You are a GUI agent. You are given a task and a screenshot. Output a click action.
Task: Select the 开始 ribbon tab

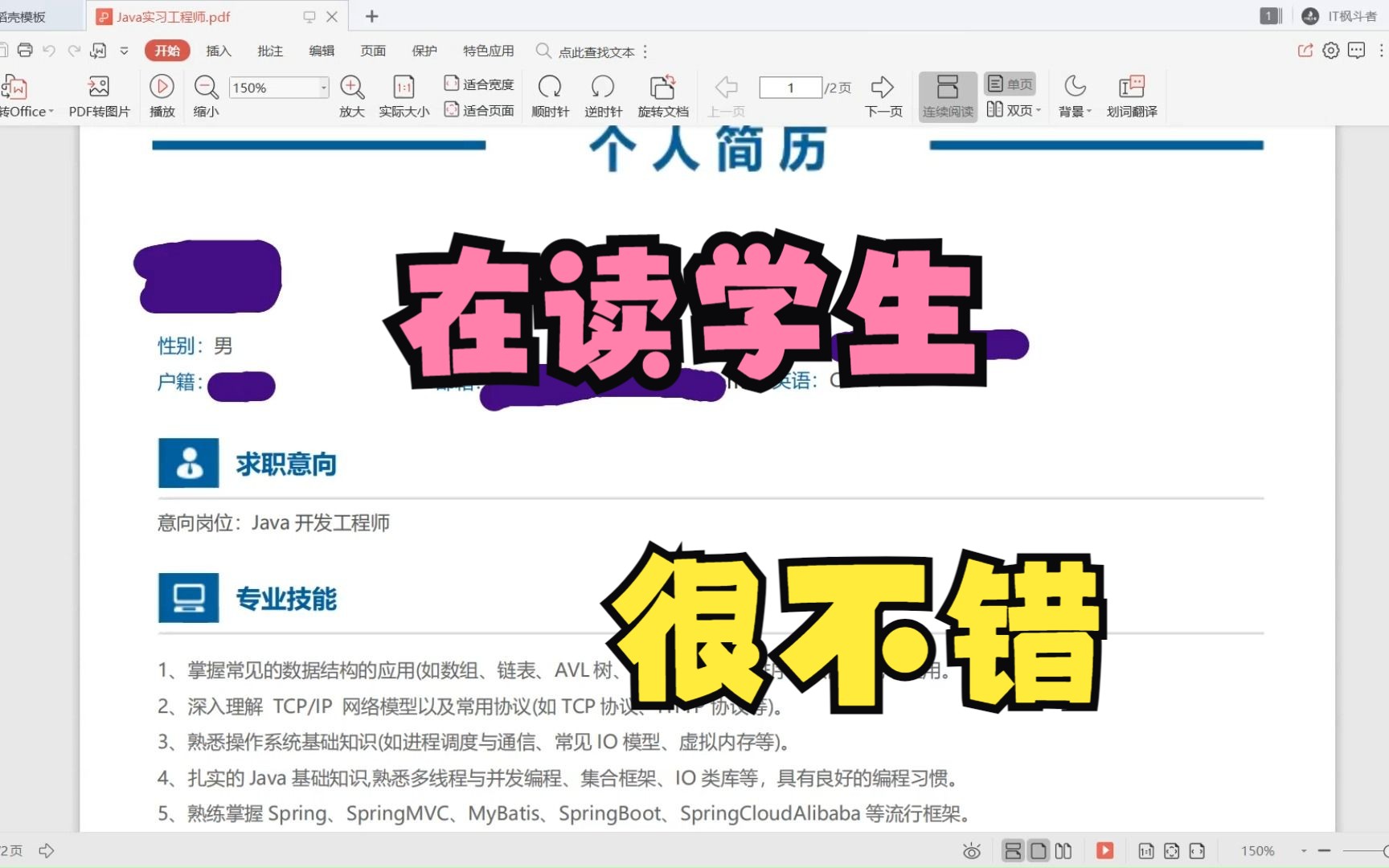tap(167, 51)
